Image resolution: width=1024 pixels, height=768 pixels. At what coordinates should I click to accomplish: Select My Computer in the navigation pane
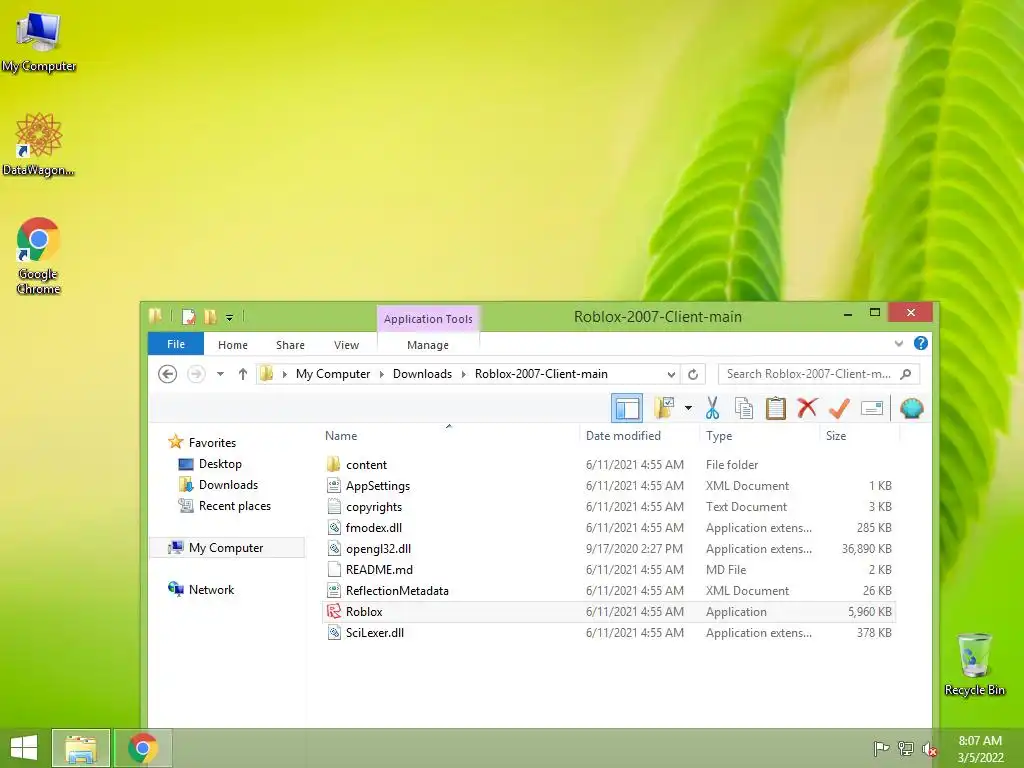click(225, 547)
